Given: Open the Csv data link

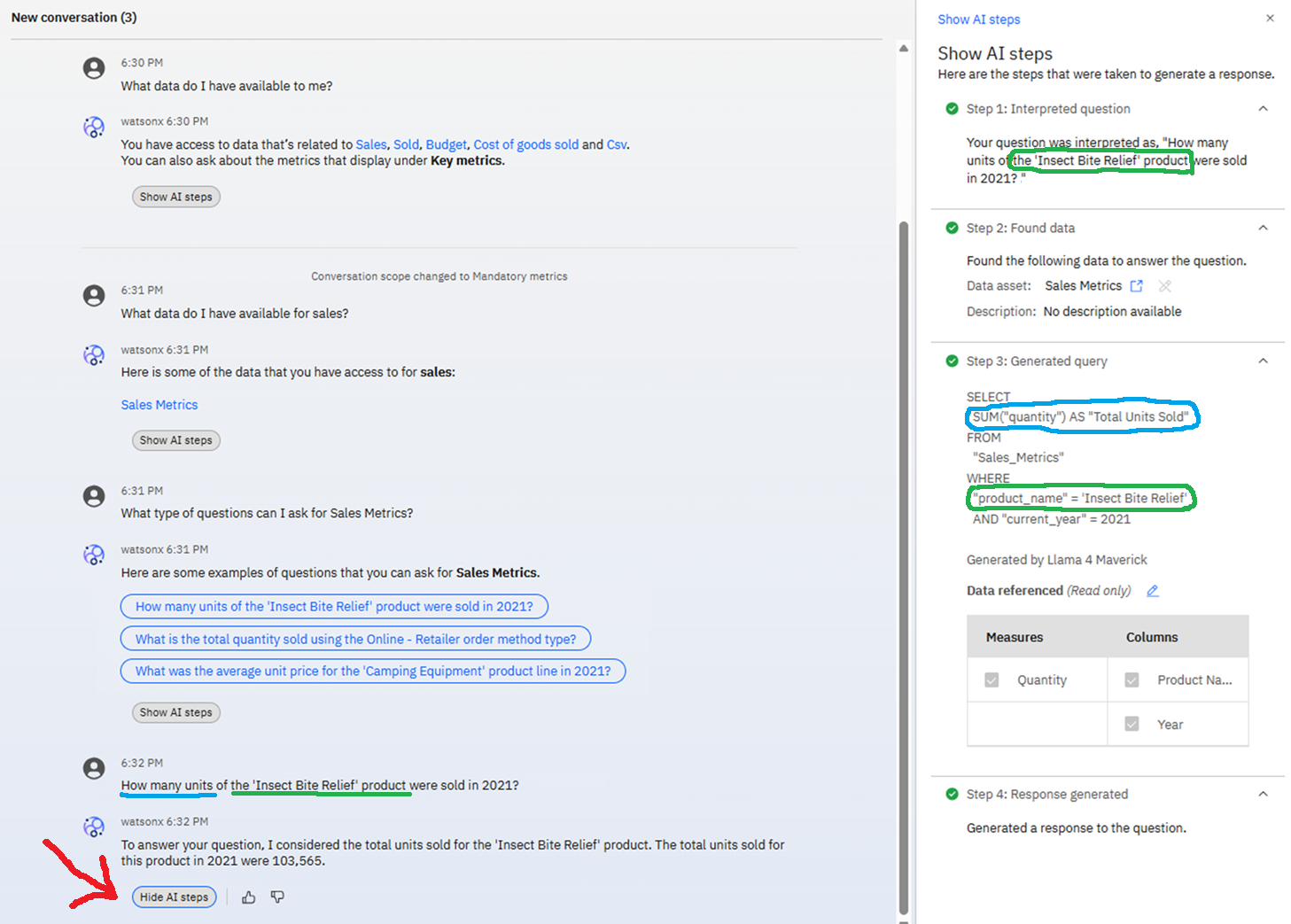Looking at the screenshot, I should (x=617, y=144).
